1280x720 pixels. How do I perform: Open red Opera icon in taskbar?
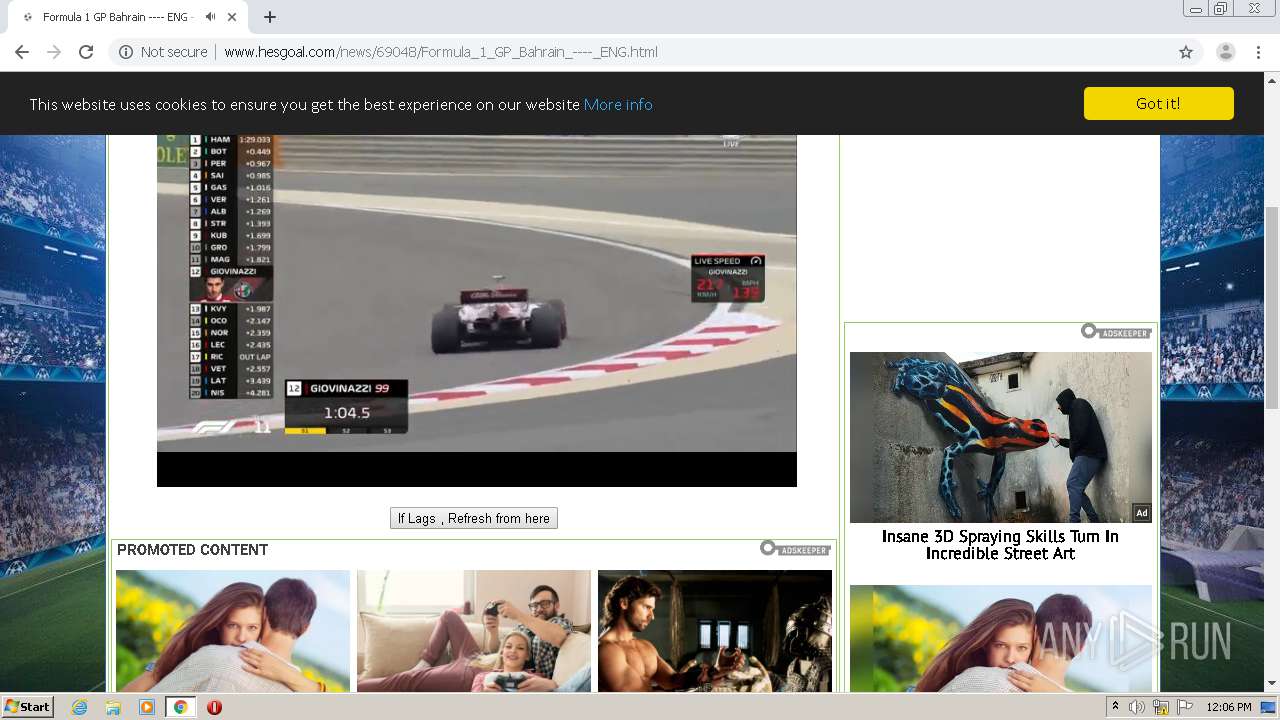pos(214,707)
